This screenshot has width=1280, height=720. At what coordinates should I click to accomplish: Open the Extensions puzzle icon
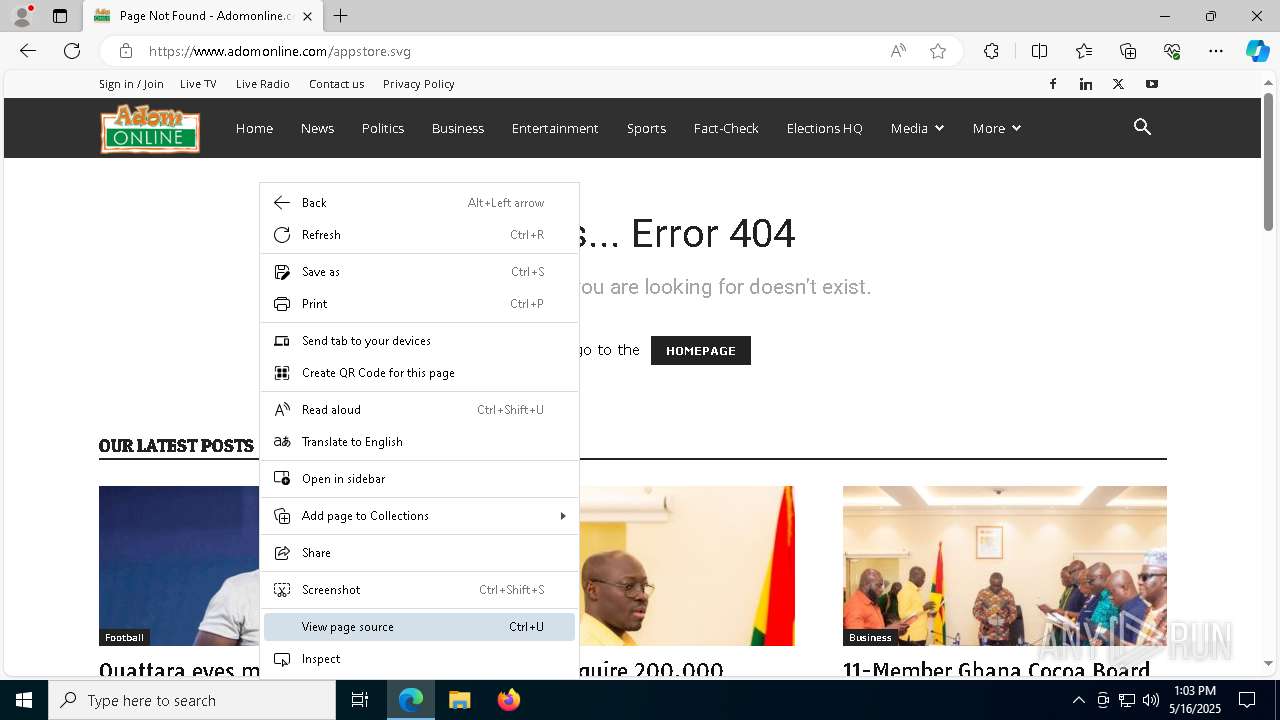coord(991,51)
